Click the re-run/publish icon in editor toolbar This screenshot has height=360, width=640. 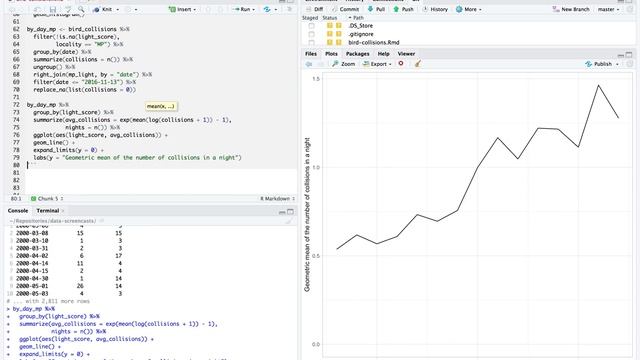point(267,9)
